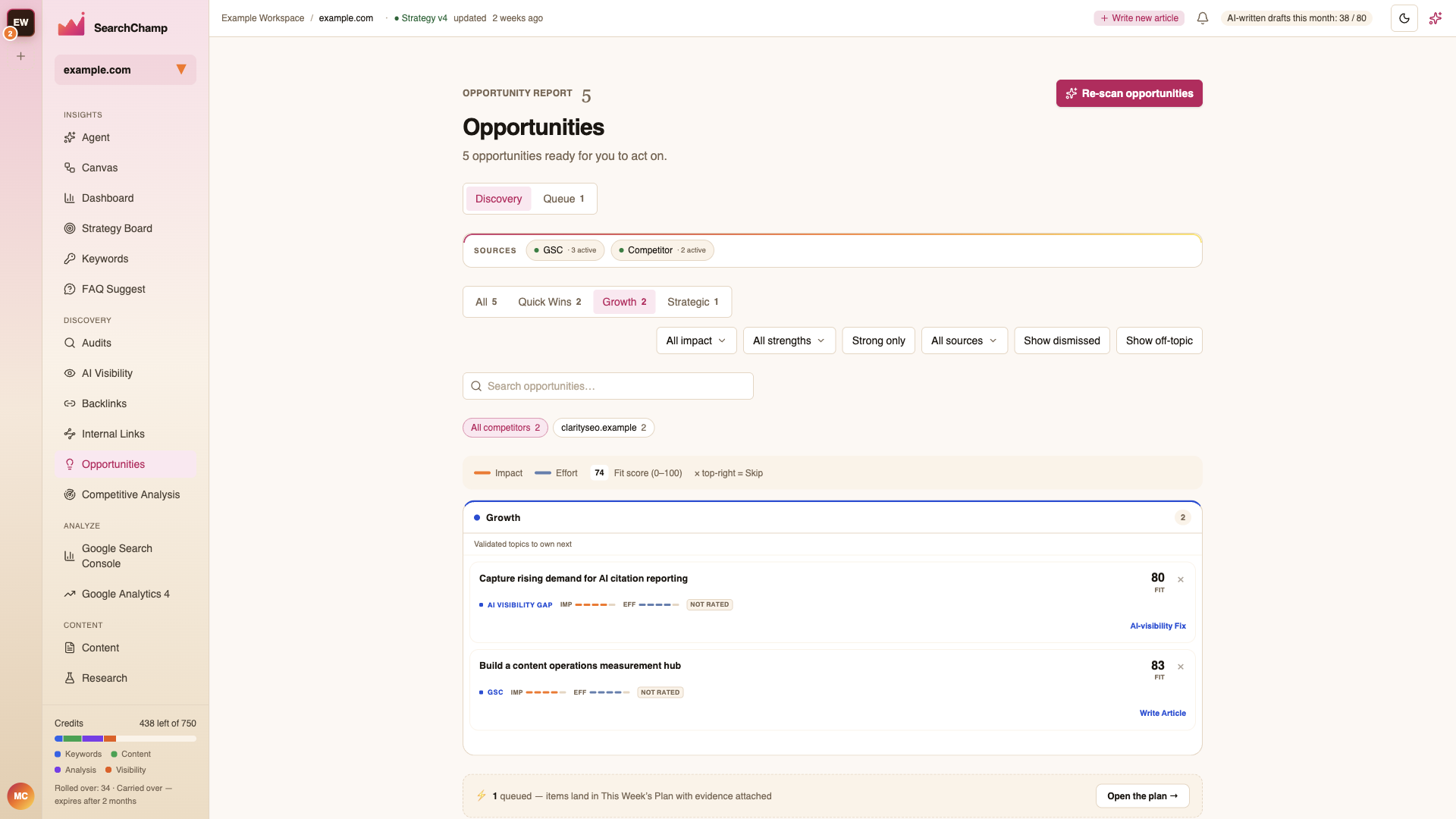
Task: Add a workspace with the plus icon
Action: pyautogui.click(x=21, y=56)
